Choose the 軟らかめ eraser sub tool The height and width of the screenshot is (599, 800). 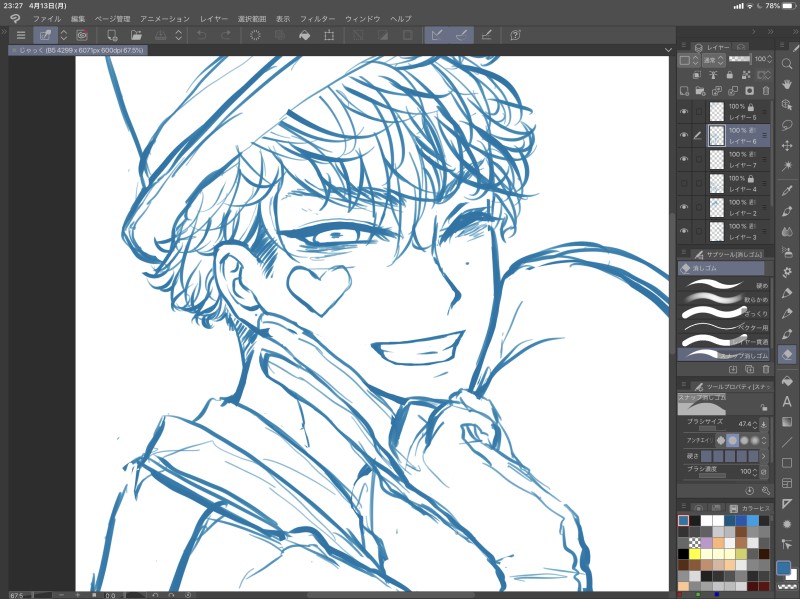(x=724, y=298)
